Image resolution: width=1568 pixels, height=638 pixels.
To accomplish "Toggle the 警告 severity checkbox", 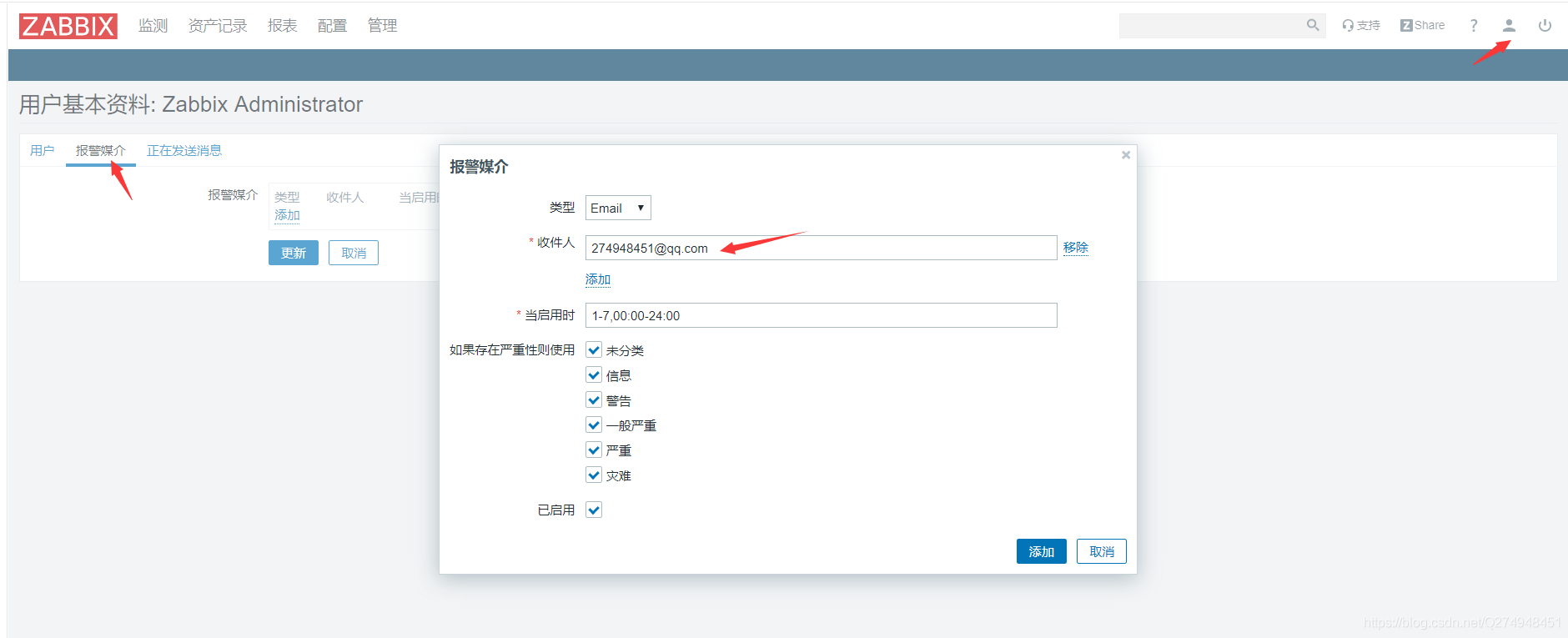I will (x=594, y=400).
